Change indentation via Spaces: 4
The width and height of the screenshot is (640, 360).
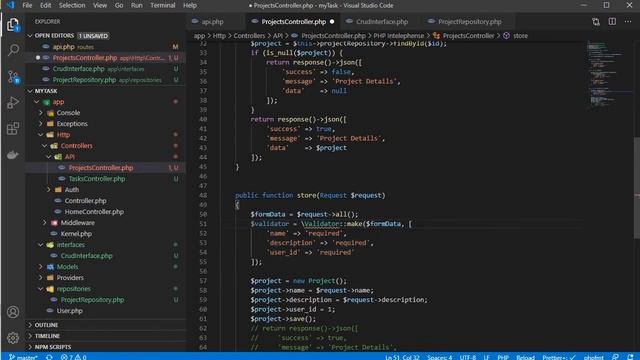point(440,357)
